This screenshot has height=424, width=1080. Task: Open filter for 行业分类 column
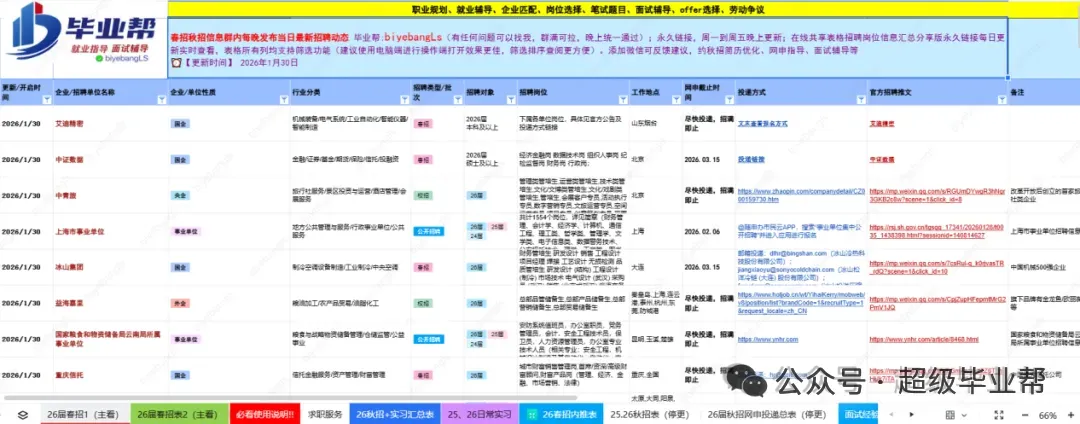coord(404,100)
